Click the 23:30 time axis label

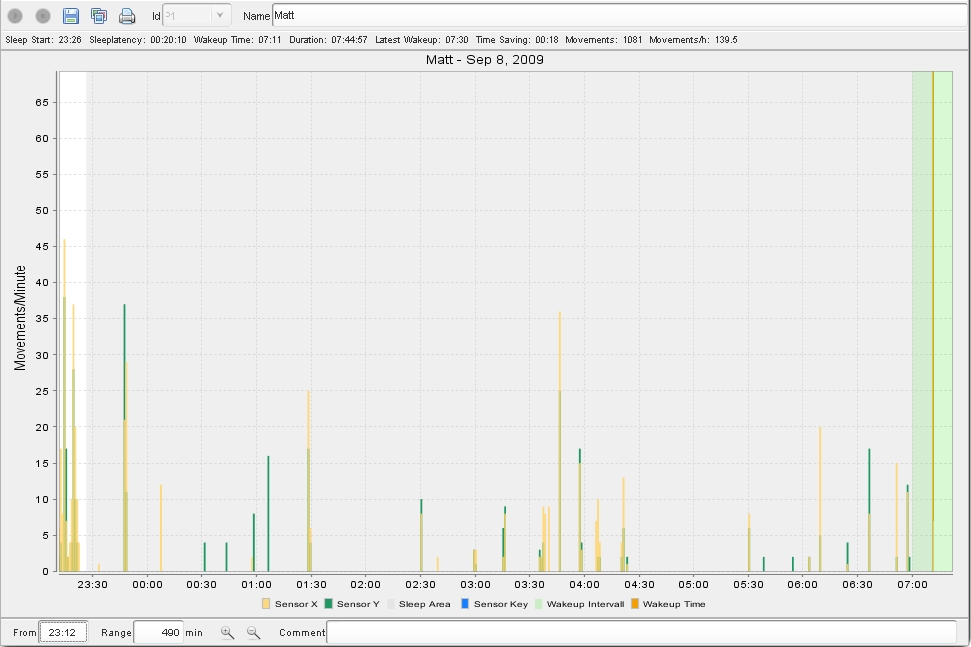point(92,584)
